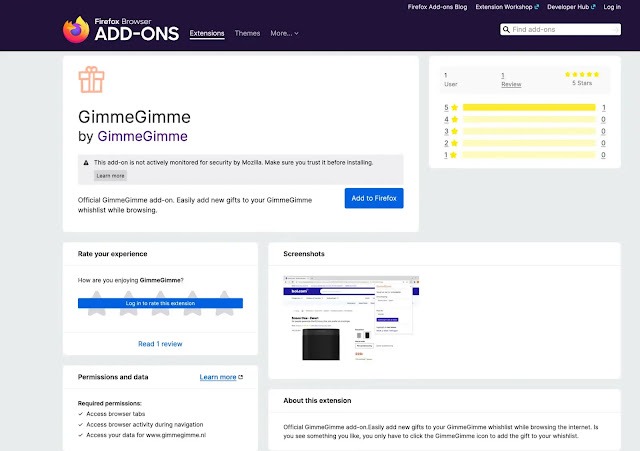Click Log in to rate this extension

pos(160,303)
